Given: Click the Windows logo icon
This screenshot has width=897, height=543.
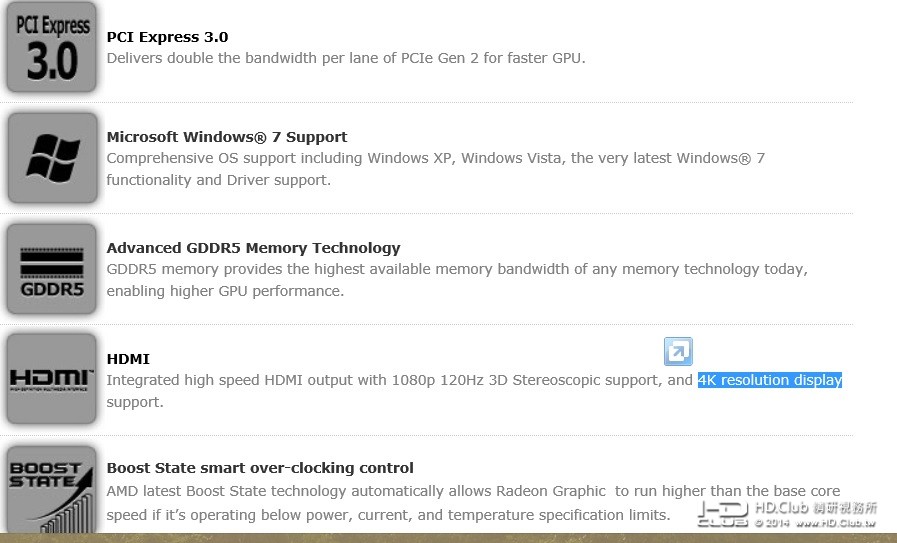Looking at the screenshot, I should [51, 158].
